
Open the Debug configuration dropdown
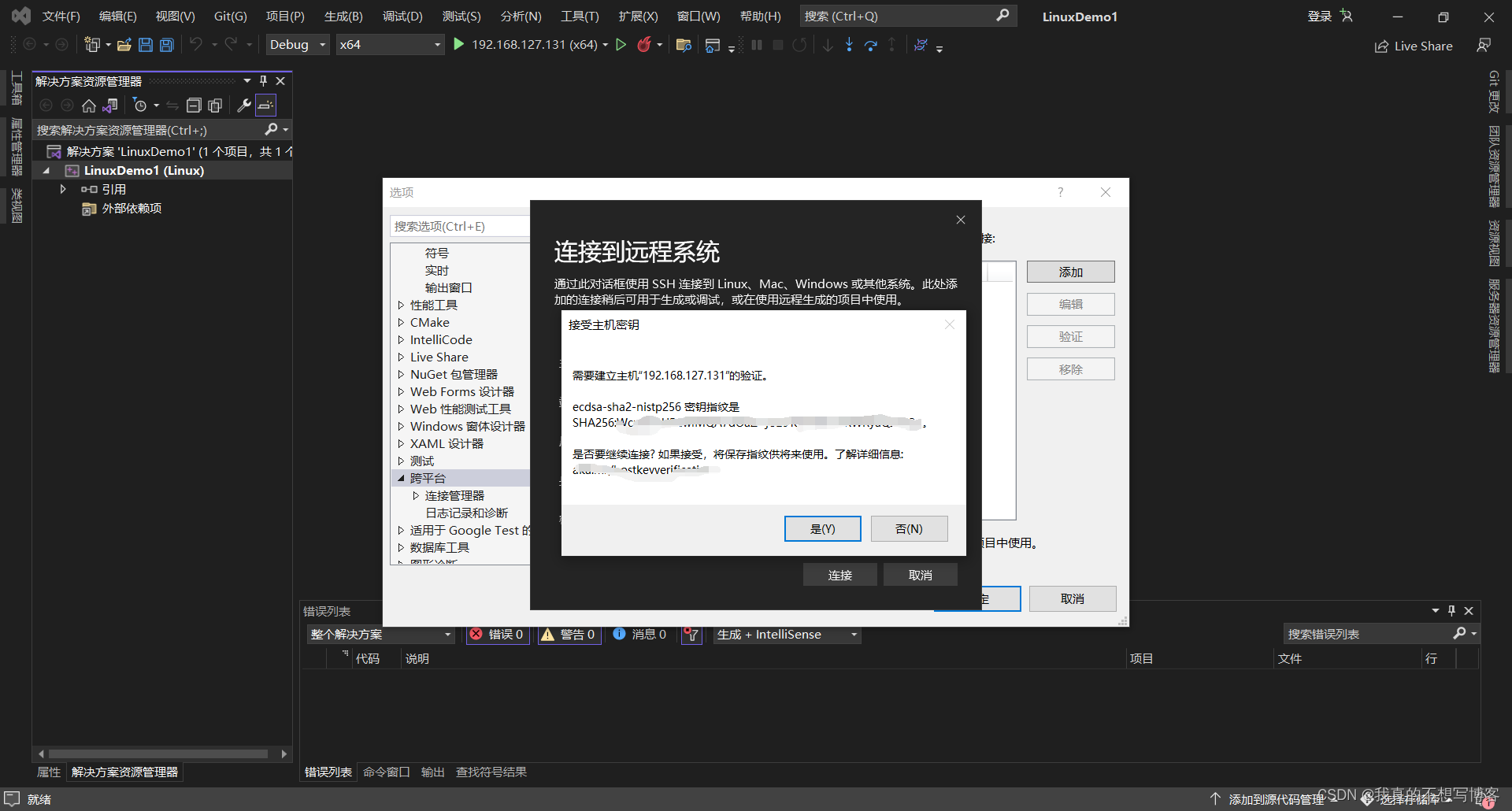pyautogui.click(x=296, y=44)
